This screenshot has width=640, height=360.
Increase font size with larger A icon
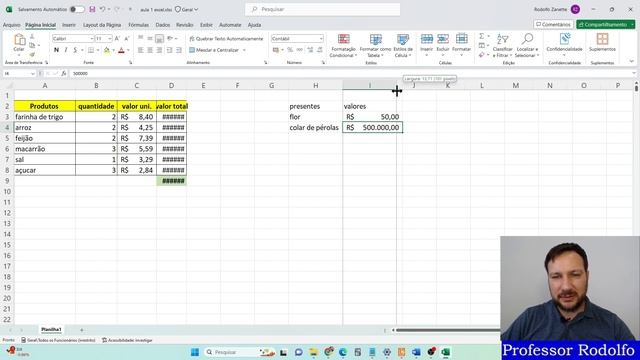click(117, 38)
